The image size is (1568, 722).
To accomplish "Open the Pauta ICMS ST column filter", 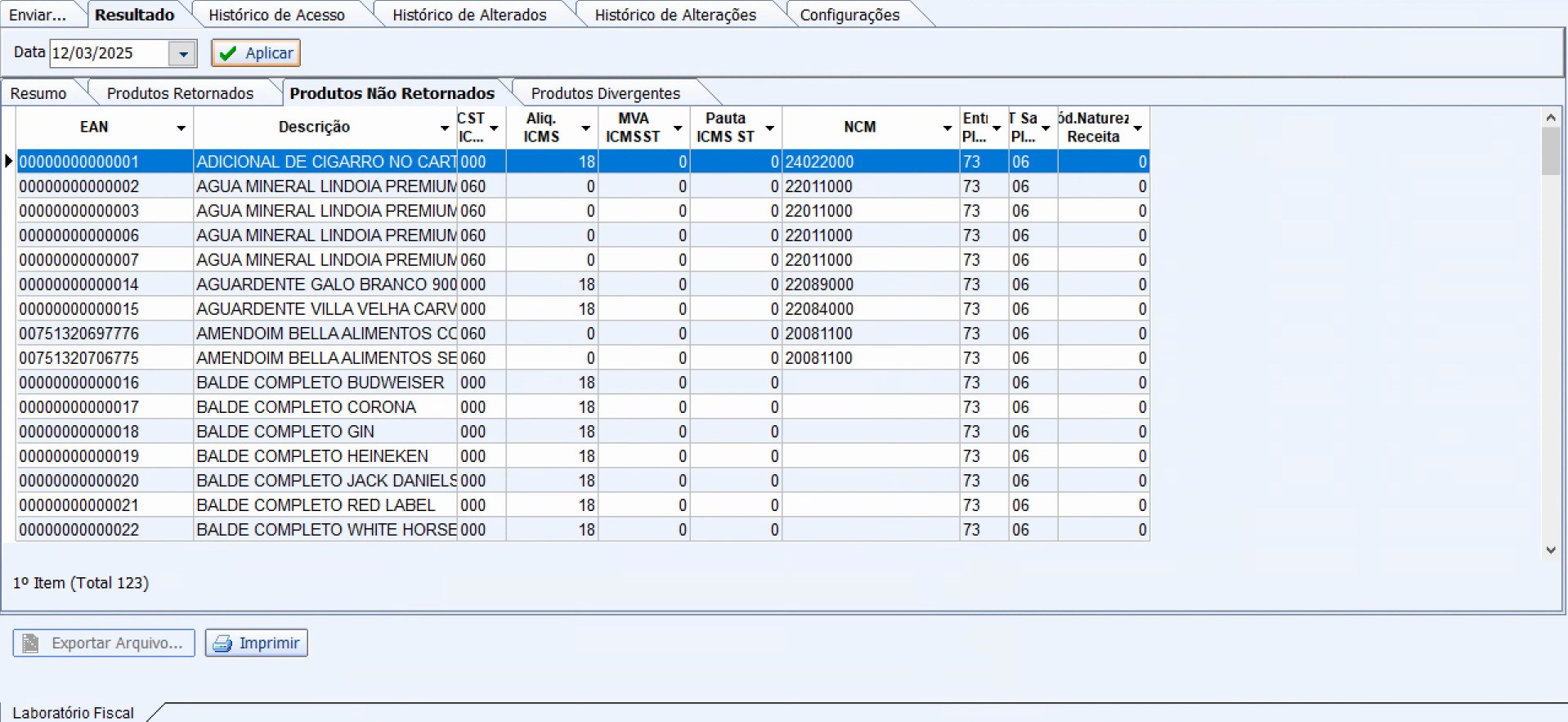I will (x=769, y=128).
